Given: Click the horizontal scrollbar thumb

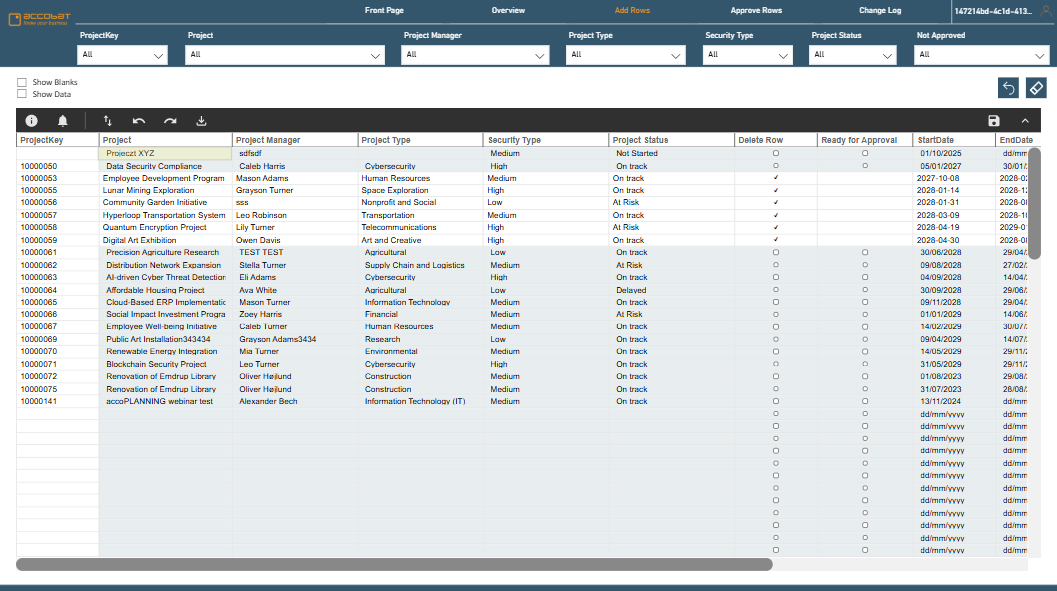Looking at the screenshot, I should pyautogui.click(x=394, y=565).
